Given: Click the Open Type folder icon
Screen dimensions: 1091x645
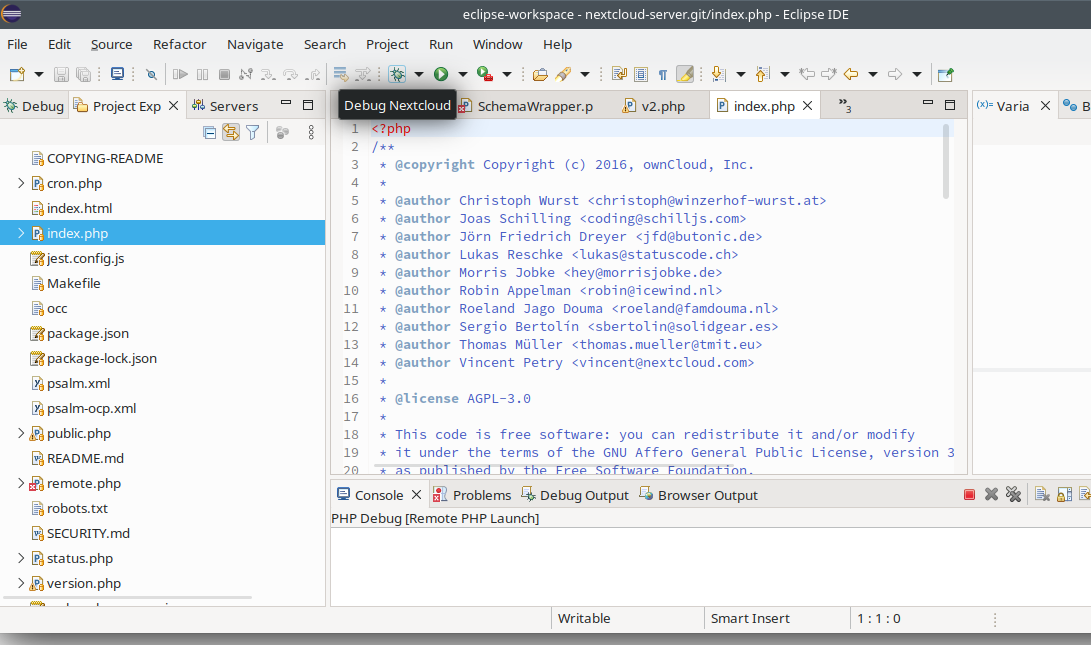Looking at the screenshot, I should pos(540,74).
